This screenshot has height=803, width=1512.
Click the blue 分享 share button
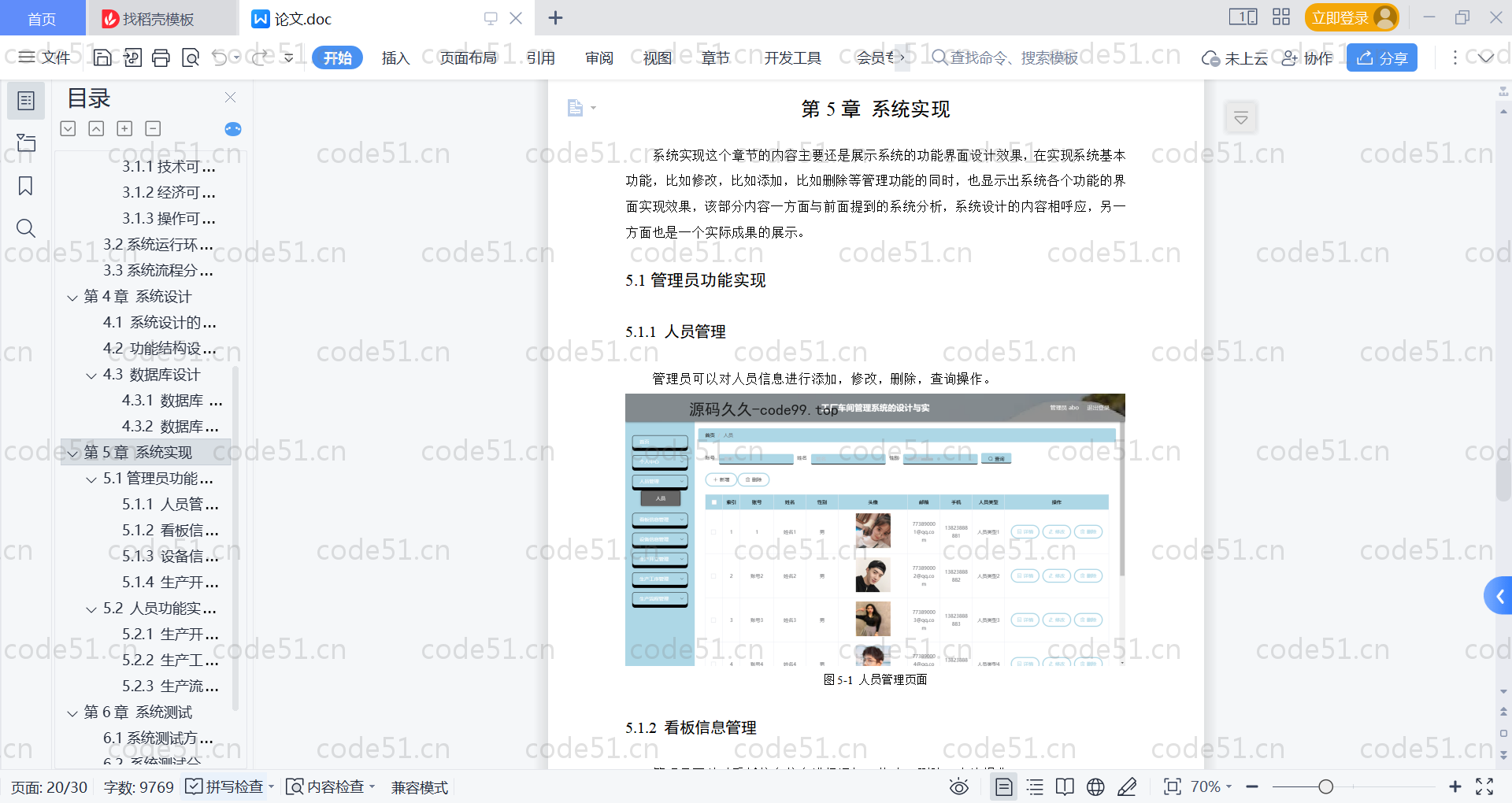pos(1382,57)
